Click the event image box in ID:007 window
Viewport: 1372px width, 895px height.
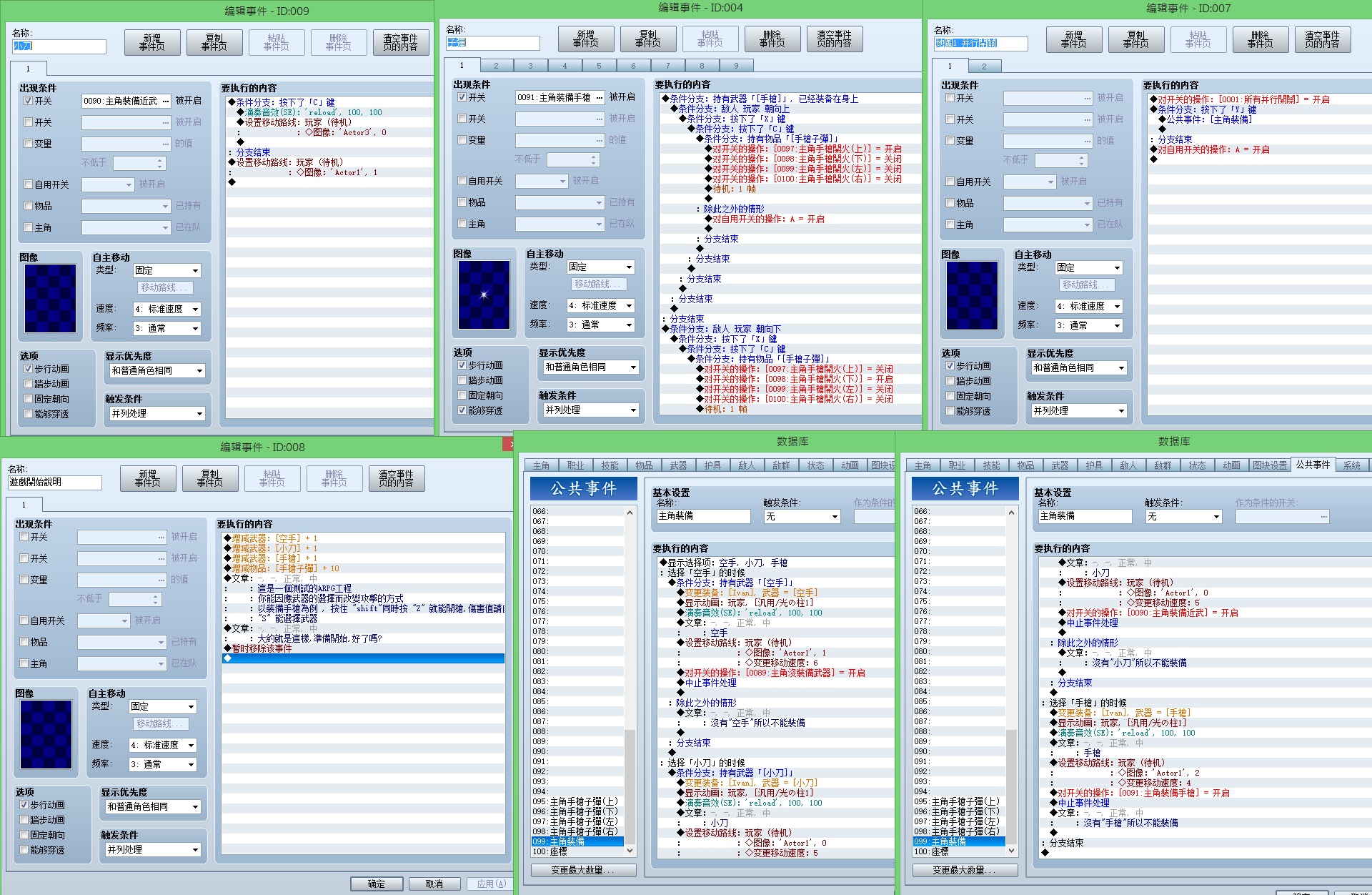tap(972, 295)
